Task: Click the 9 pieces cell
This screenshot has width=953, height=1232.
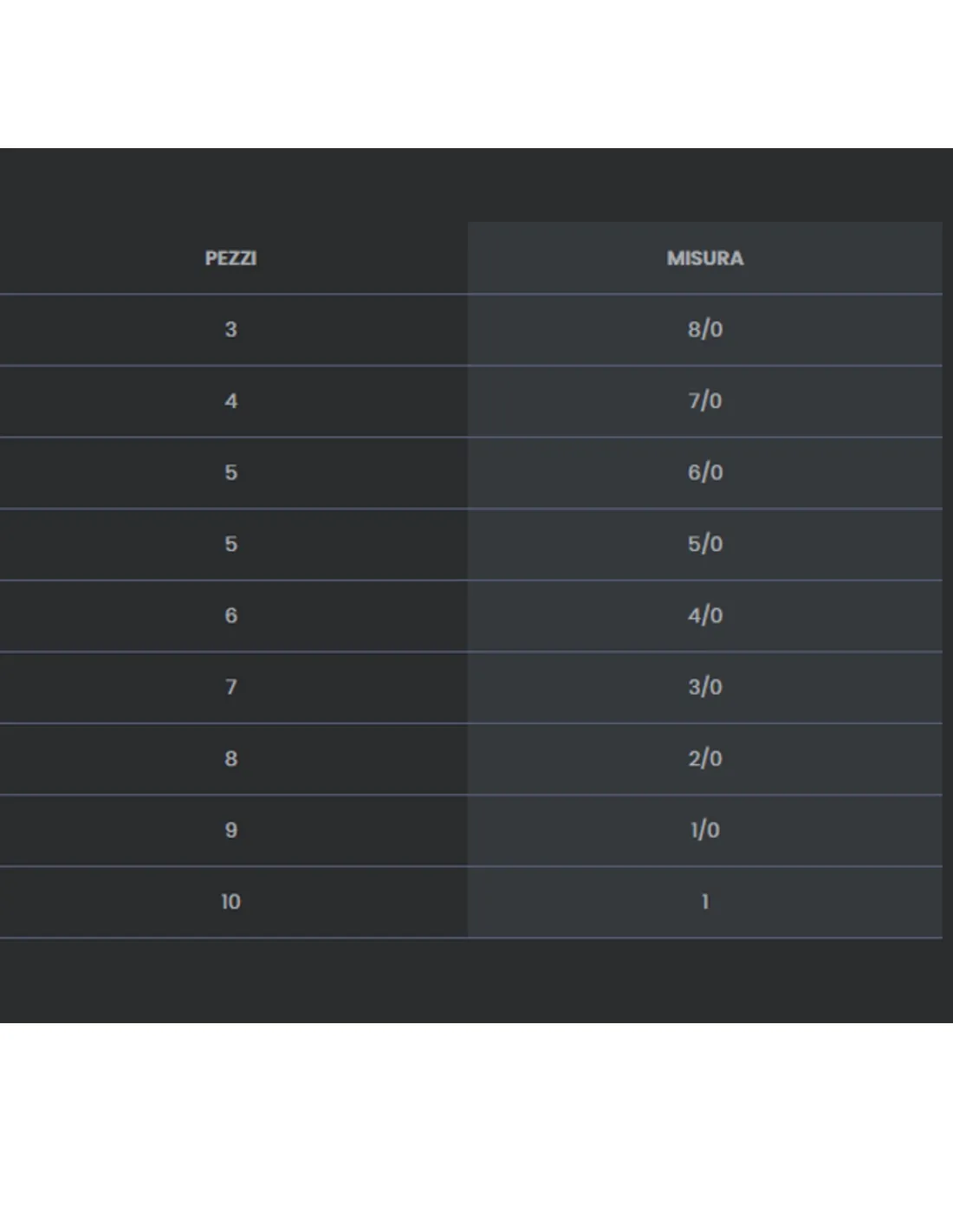Action: click(230, 830)
